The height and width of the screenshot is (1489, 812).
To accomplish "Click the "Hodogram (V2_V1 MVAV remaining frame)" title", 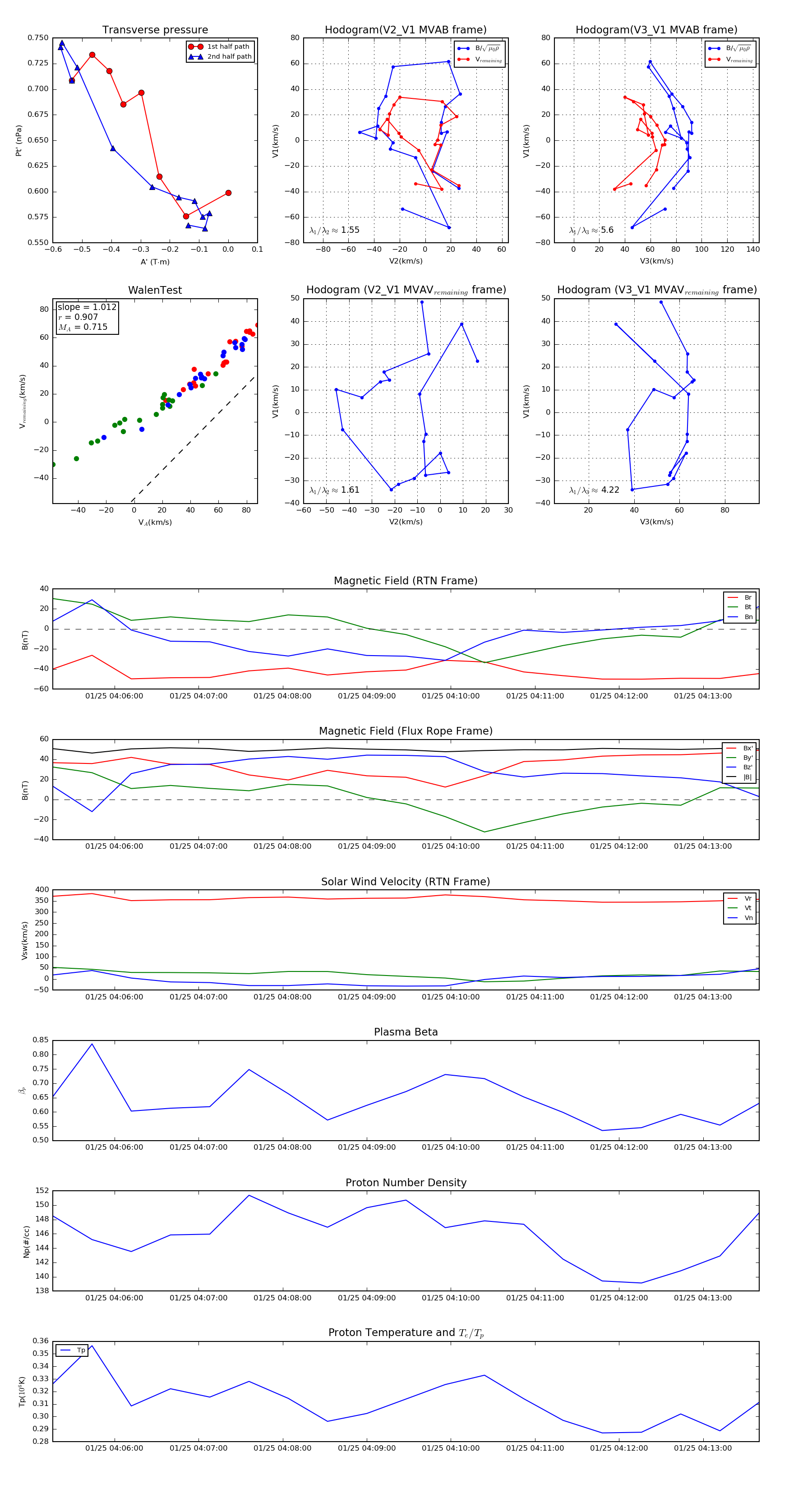I will pyautogui.click(x=406, y=290).
